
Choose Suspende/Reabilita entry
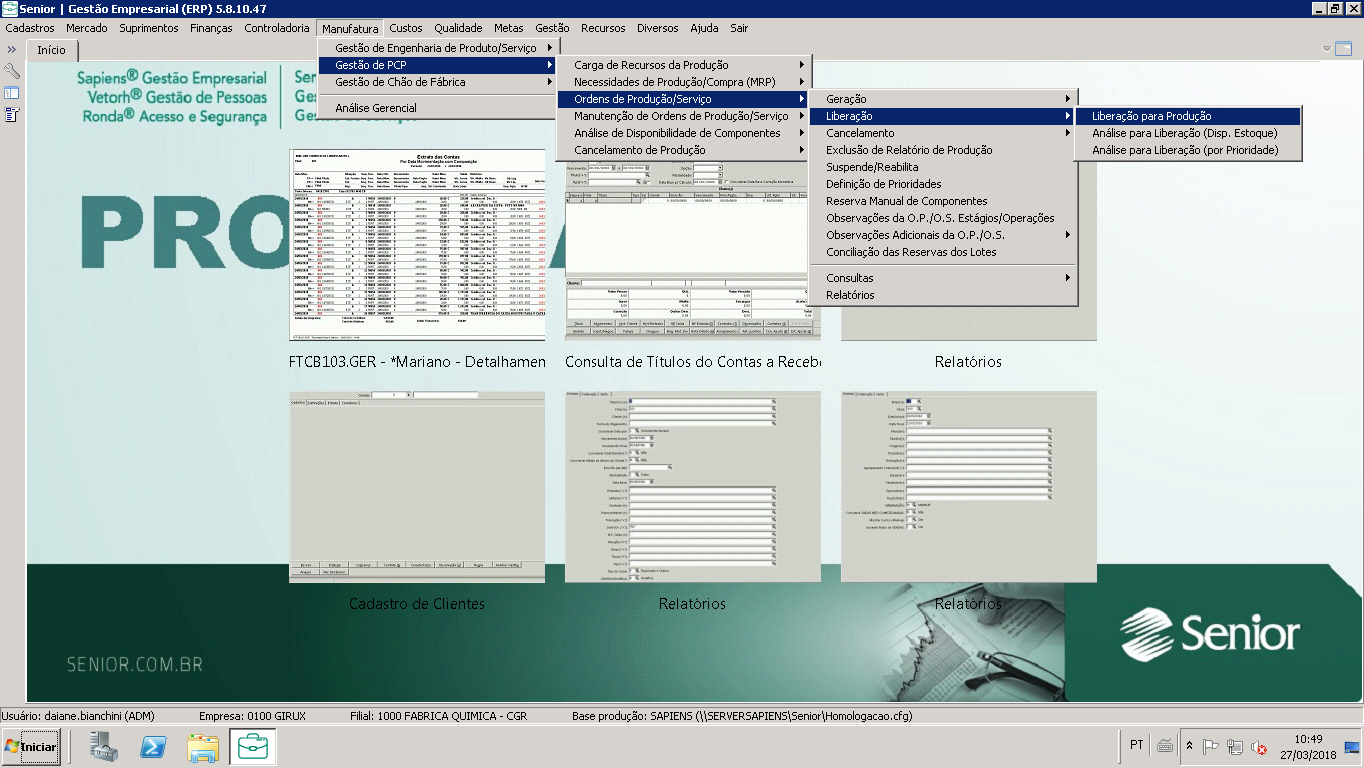(943, 167)
